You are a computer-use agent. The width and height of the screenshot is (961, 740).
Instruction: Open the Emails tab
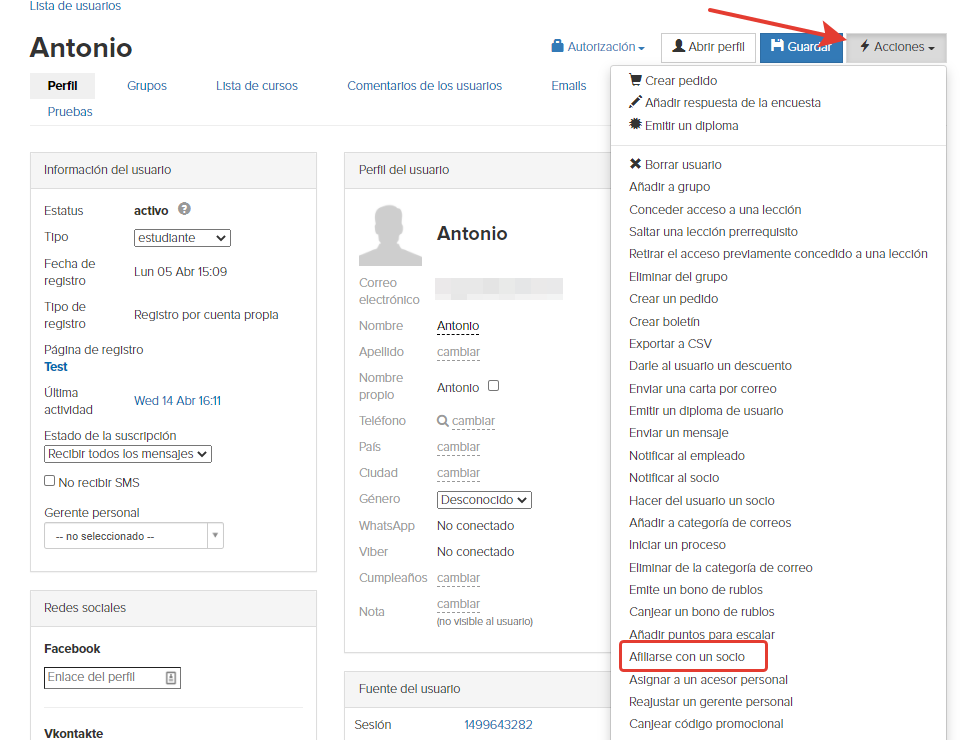point(569,85)
